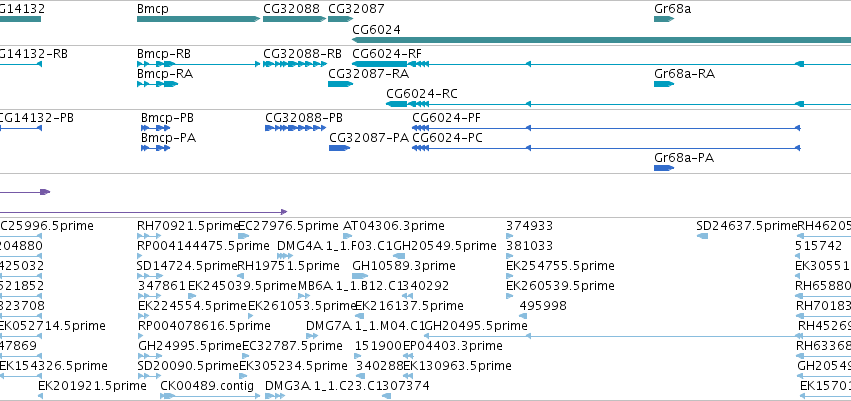Select the Bmcp gene bar

pyautogui.click(x=198, y=19)
